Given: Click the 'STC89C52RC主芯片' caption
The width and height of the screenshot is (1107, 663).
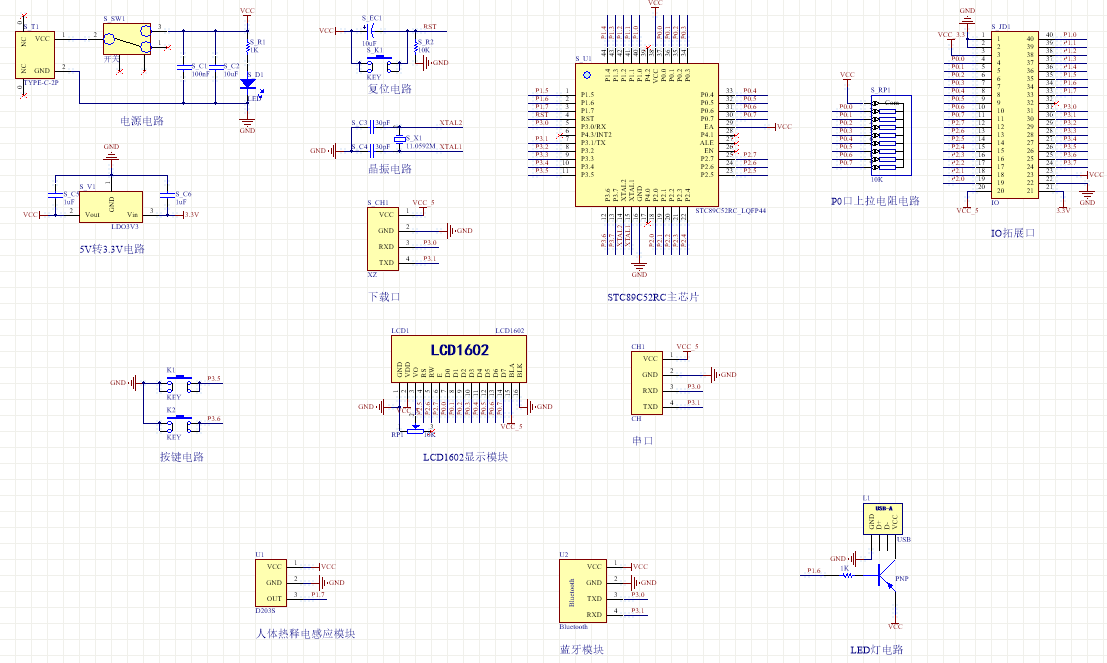Looking at the screenshot, I should click(x=653, y=297).
